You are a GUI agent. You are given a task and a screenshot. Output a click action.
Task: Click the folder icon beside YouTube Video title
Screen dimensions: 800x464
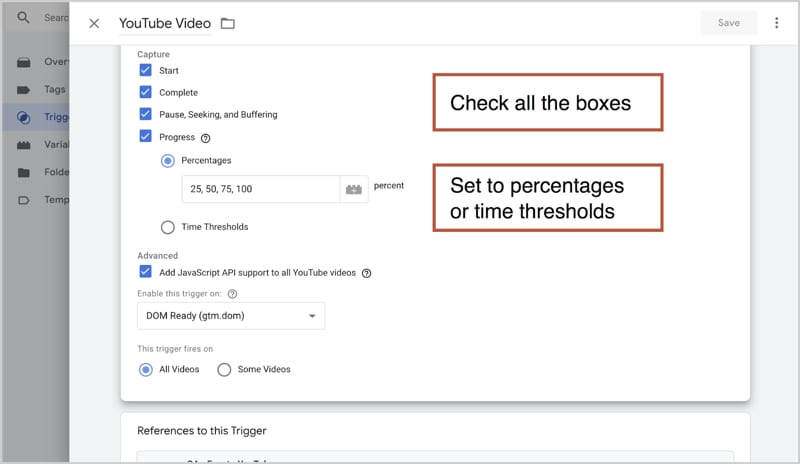228,23
